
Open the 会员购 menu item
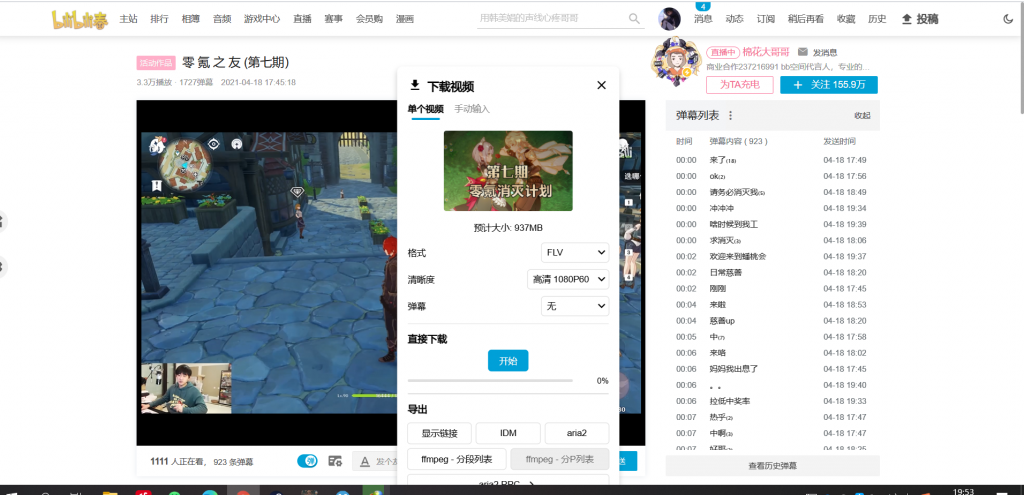click(369, 19)
